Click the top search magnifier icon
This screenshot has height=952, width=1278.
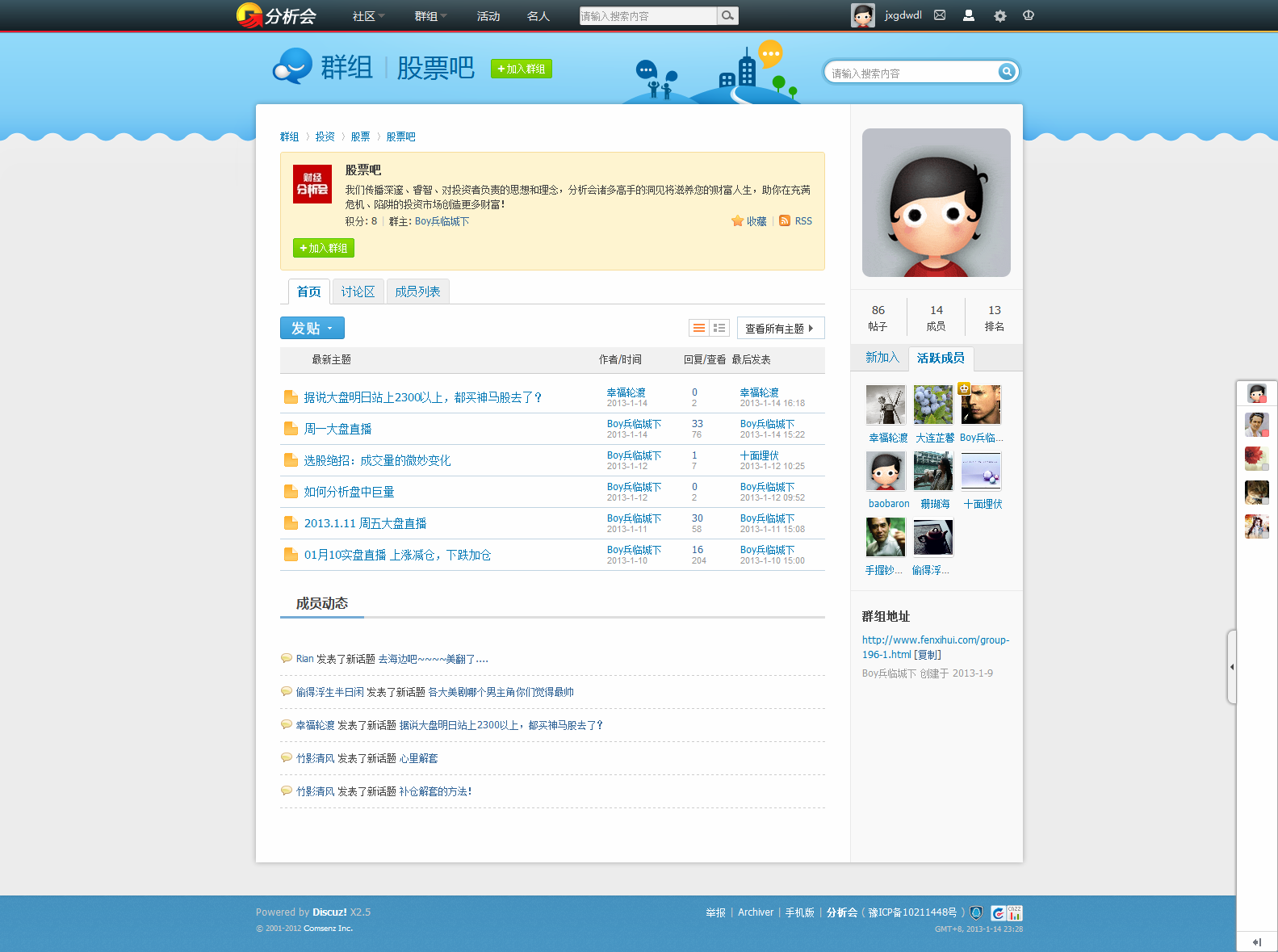(x=727, y=15)
